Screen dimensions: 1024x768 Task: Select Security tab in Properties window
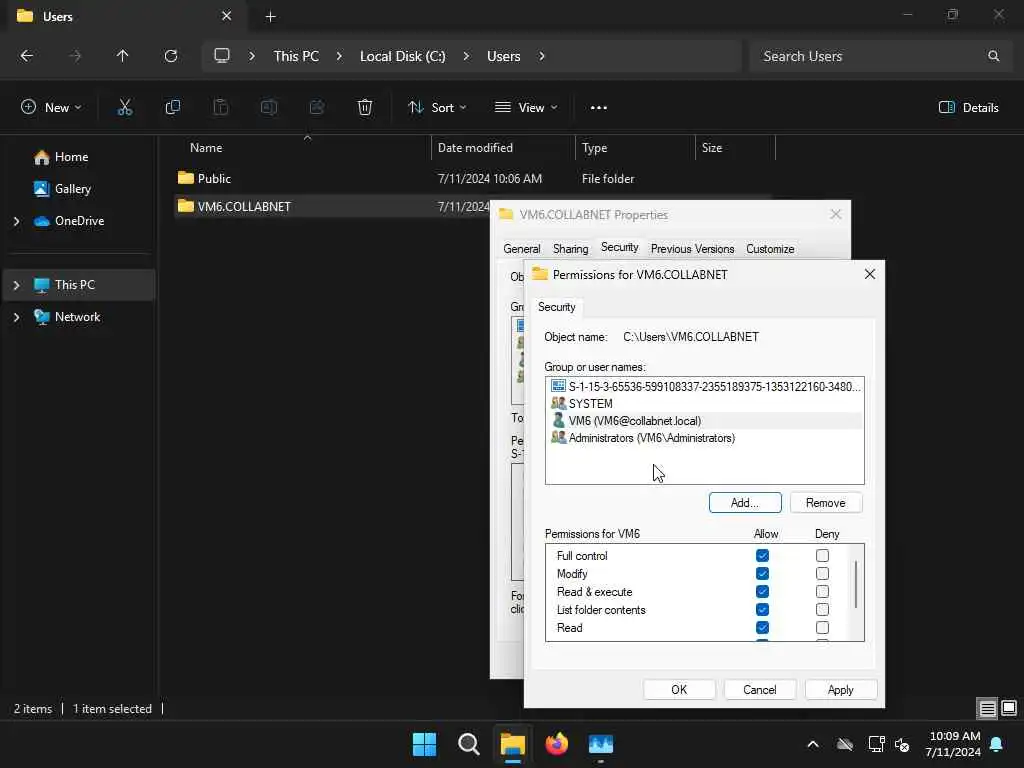tap(619, 247)
